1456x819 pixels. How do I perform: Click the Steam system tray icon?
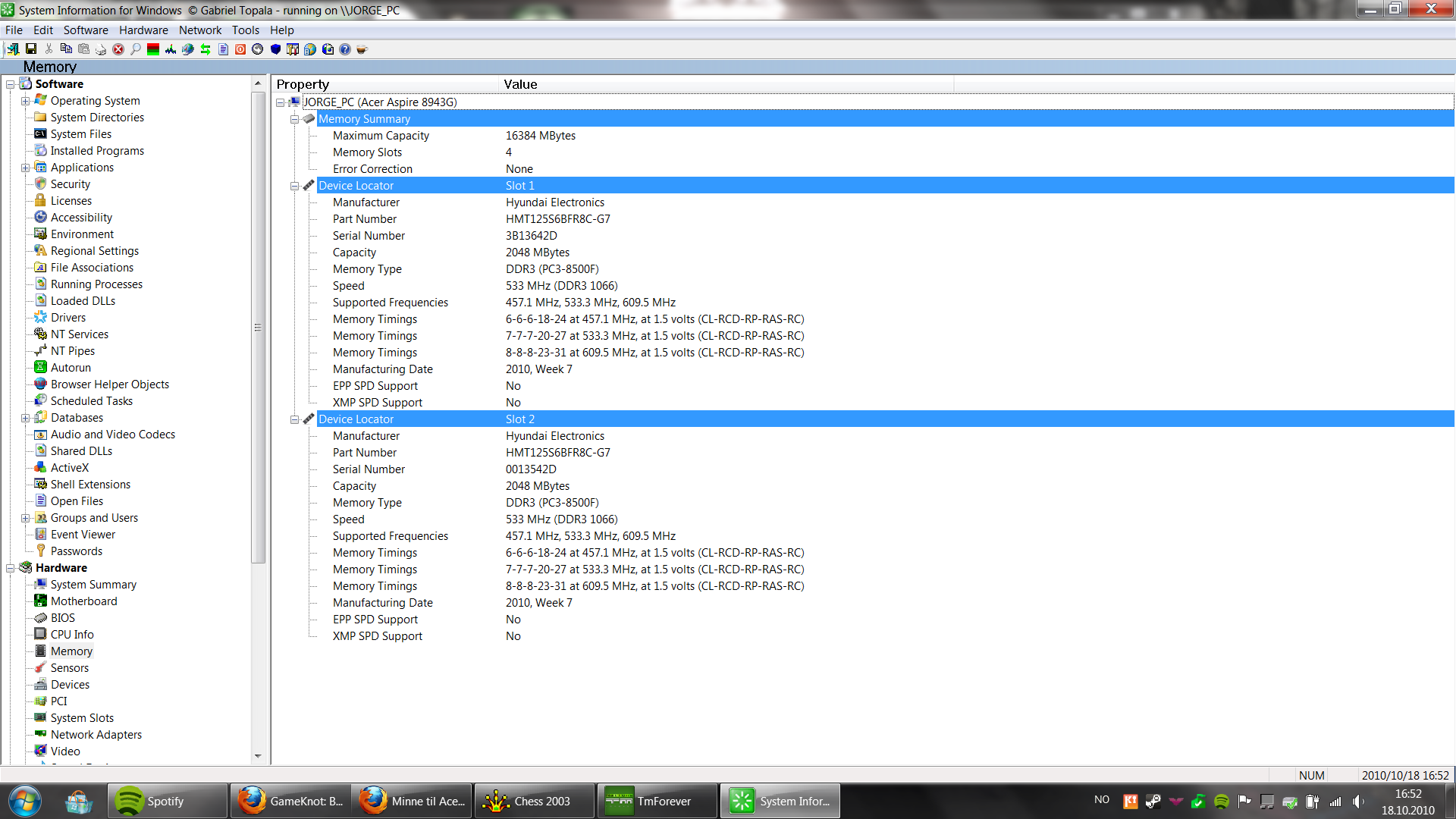tap(1153, 802)
